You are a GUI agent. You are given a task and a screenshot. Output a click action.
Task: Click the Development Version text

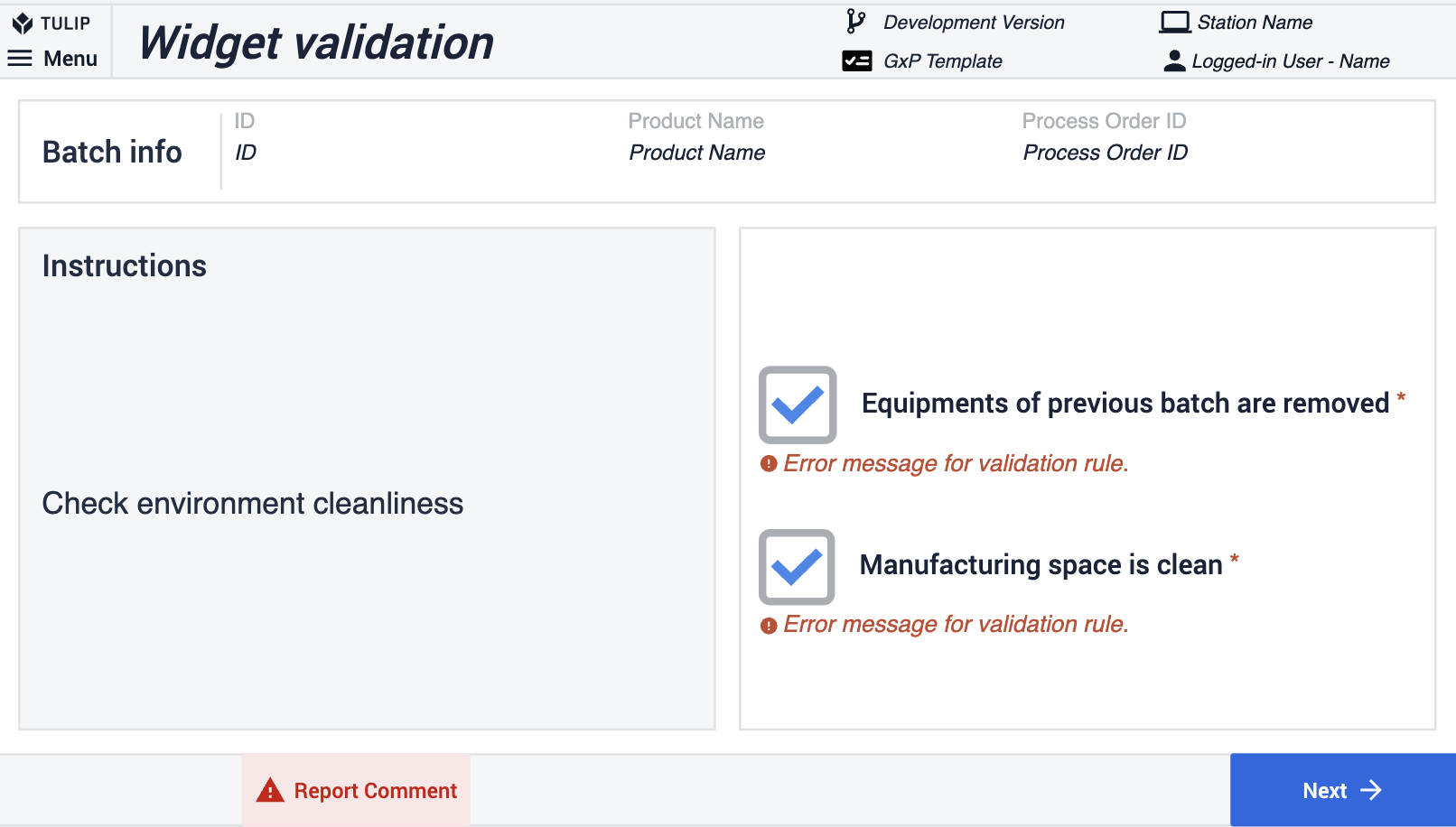pos(974,23)
